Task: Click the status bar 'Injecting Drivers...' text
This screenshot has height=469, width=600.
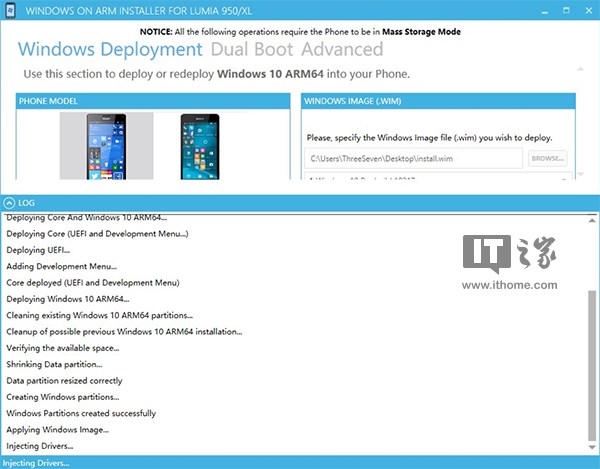Action: [x=36, y=463]
